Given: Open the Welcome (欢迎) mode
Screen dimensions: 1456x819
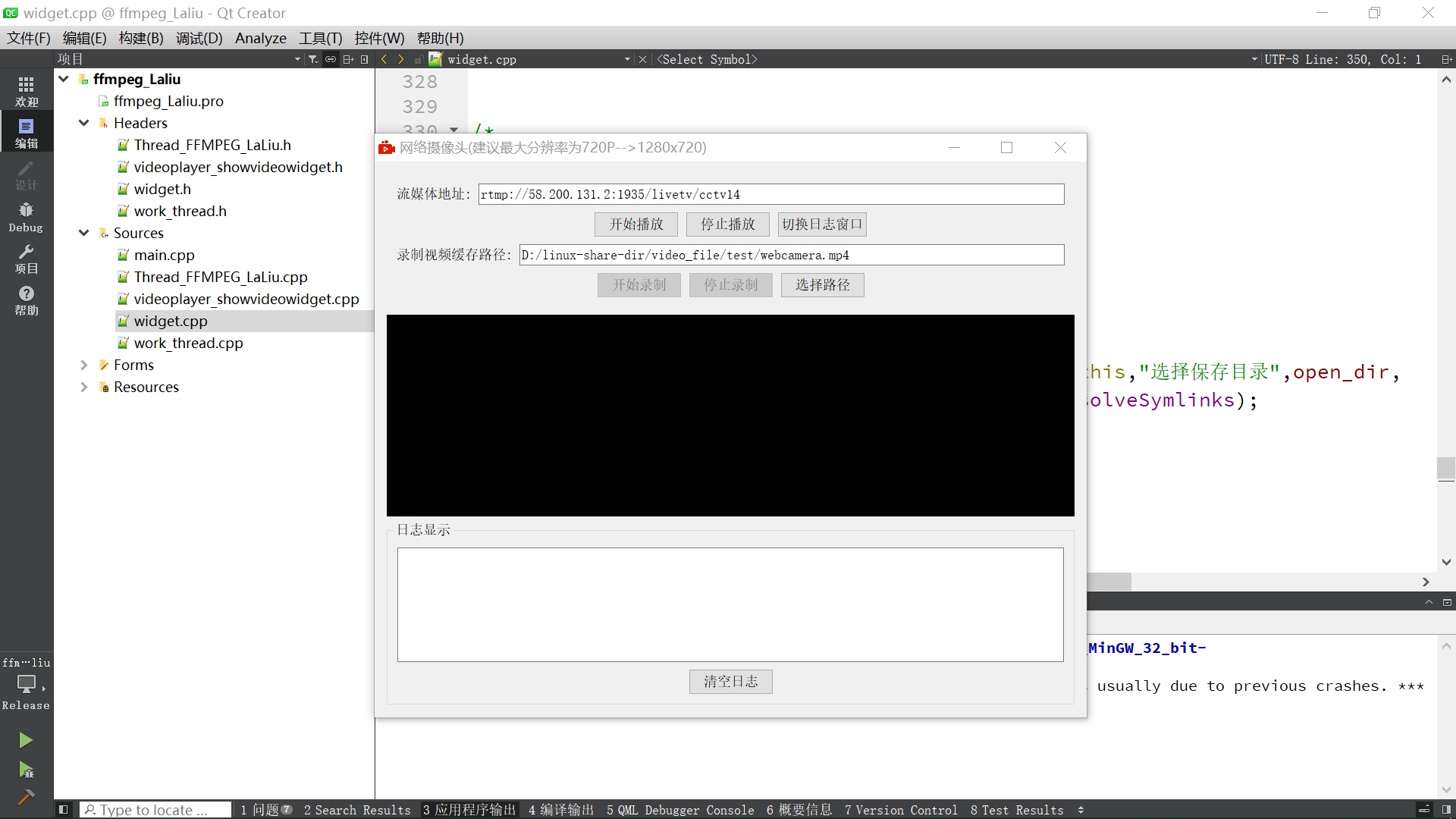Looking at the screenshot, I should (27, 90).
